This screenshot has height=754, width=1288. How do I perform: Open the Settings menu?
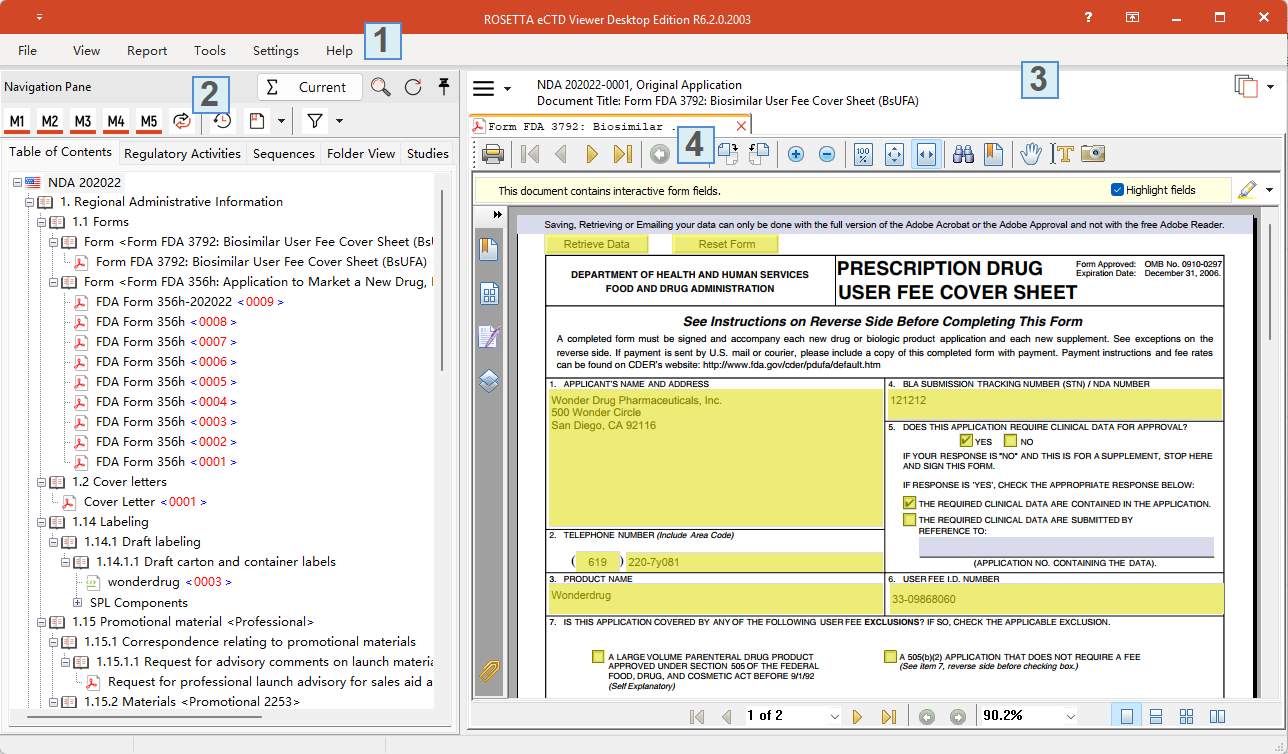pyautogui.click(x=276, y=50)
